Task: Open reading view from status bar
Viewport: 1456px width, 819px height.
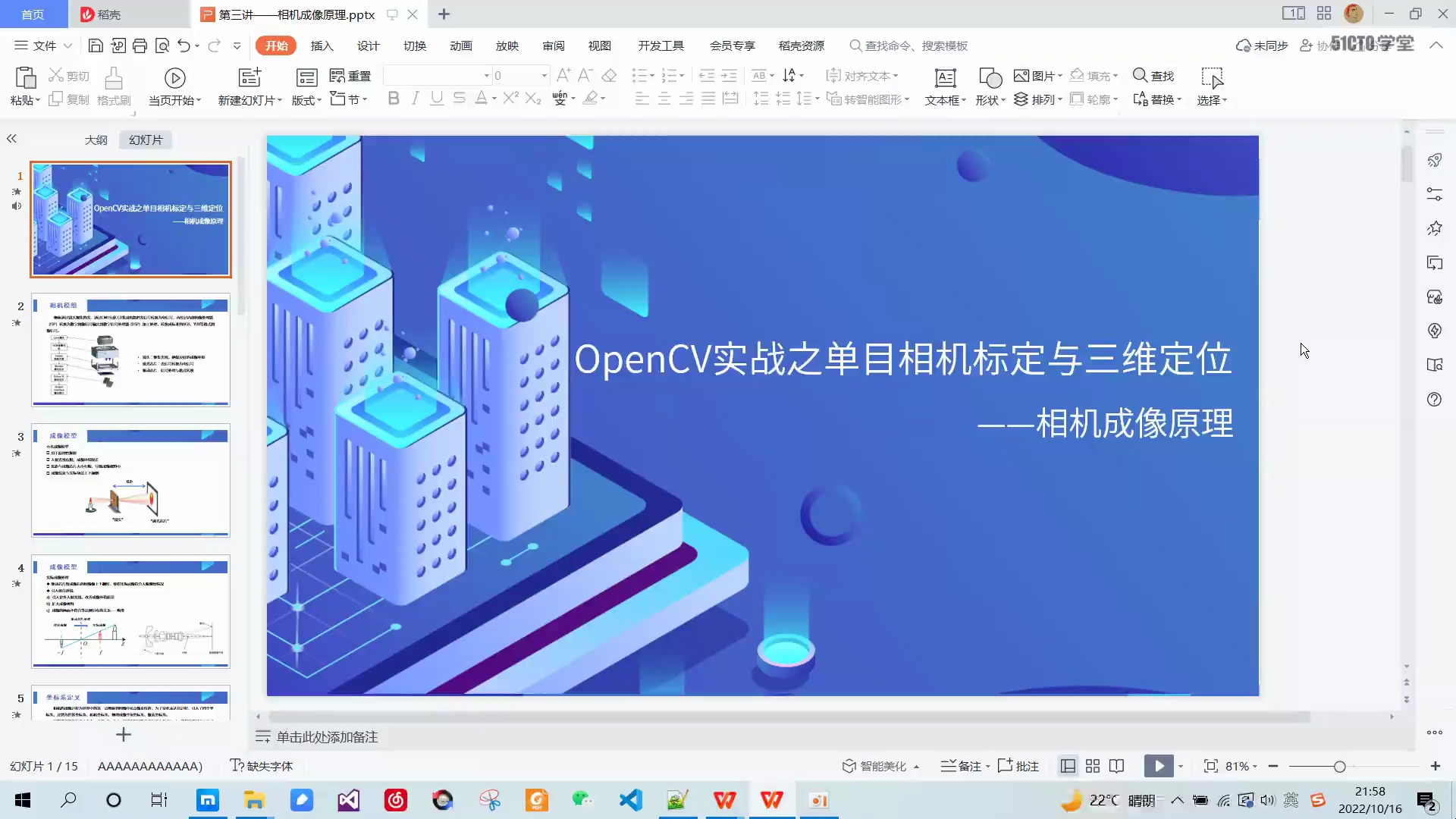Action: pyautogui.click(x=1116, y=766)
